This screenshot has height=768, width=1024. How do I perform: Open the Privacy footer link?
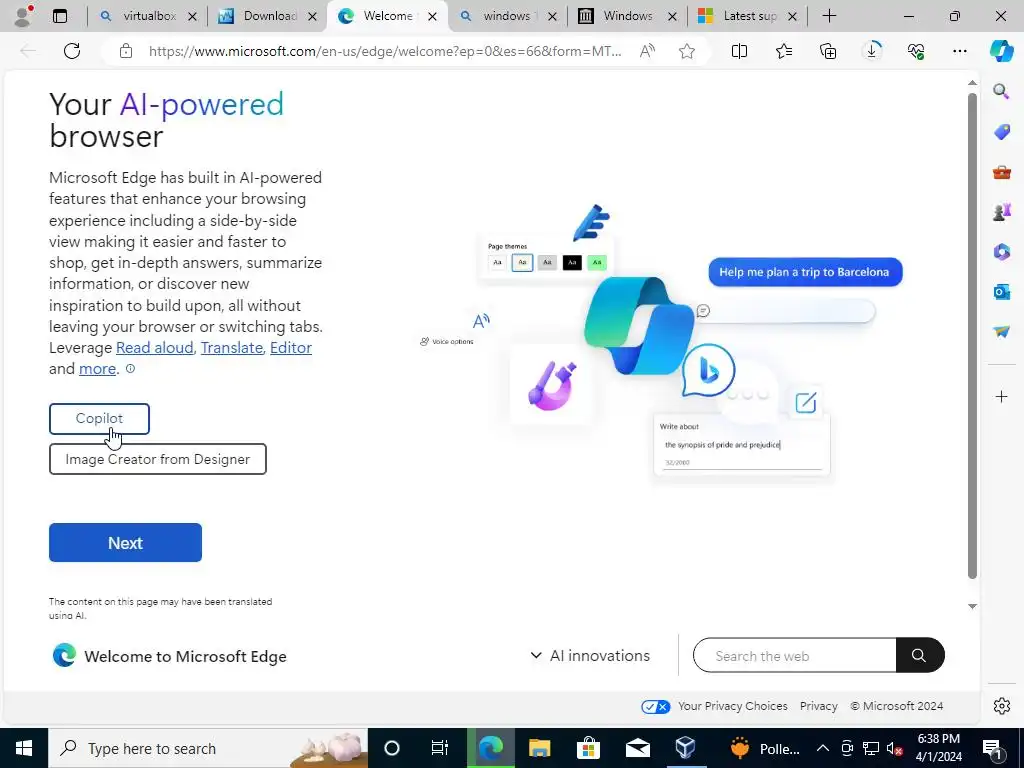[818, 706]
